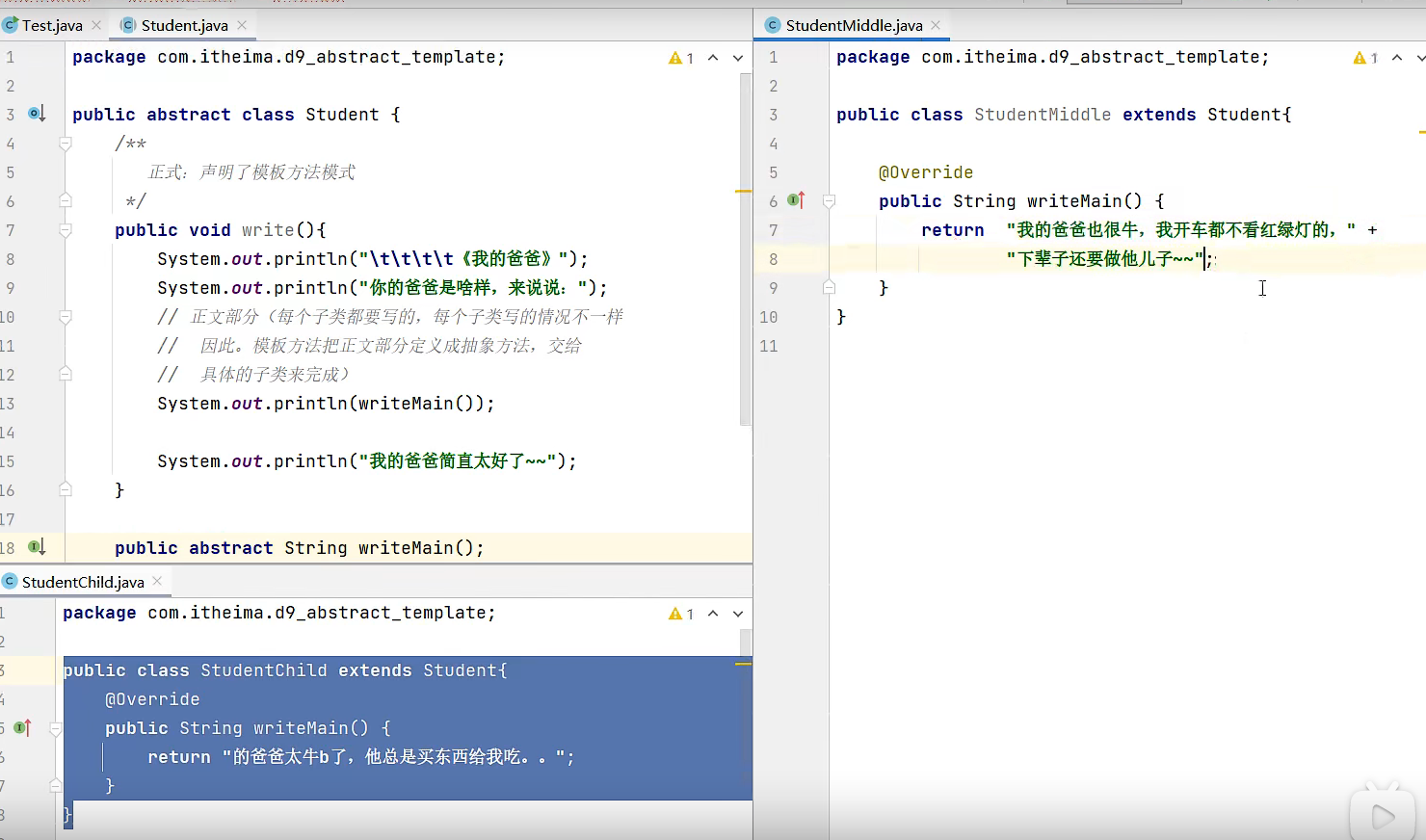Click warning indicator in StudentChild.java editor
This screenshot has height=840, width=1426.
click(681, 614)
